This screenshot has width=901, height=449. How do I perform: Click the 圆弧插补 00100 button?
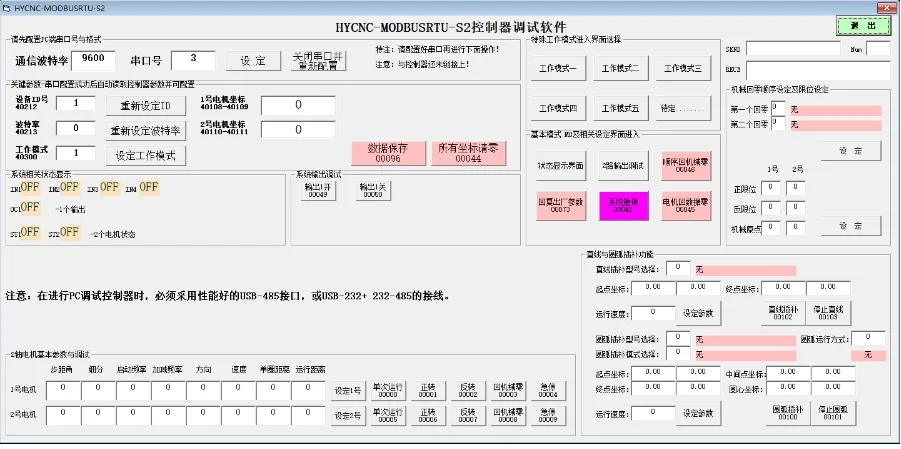click(x=788, y=413)
